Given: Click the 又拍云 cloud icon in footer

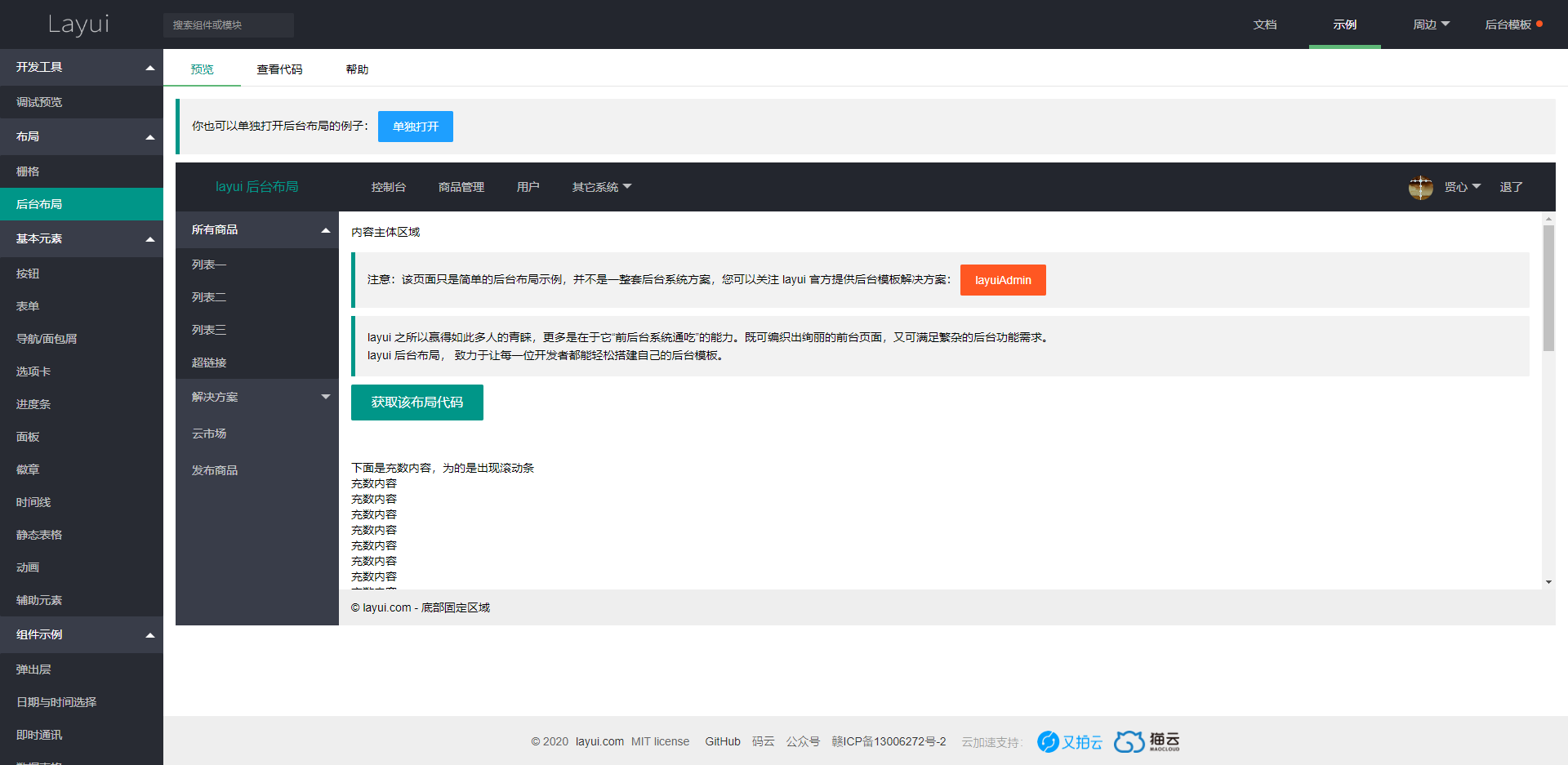Looking at the screenshot, I should (1049, 741).
